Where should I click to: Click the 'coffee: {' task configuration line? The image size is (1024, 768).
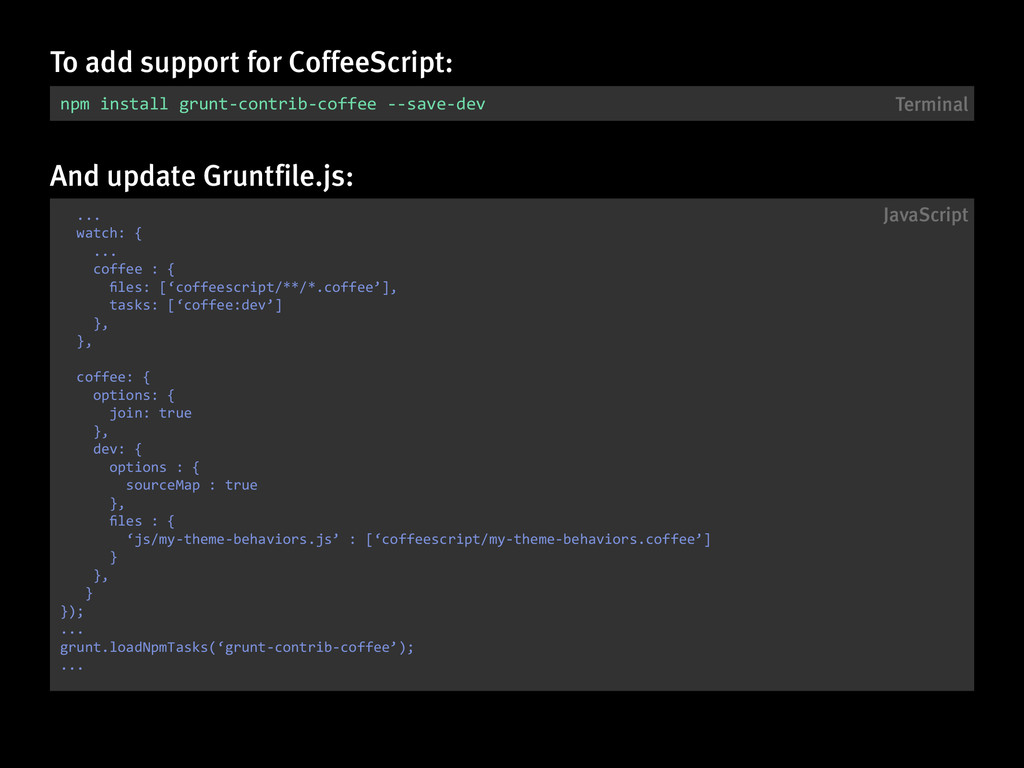tap(113, 377)
